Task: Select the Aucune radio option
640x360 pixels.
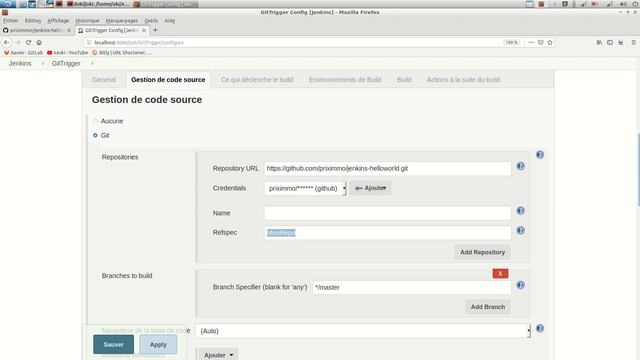Action: (x=95, y=121)
